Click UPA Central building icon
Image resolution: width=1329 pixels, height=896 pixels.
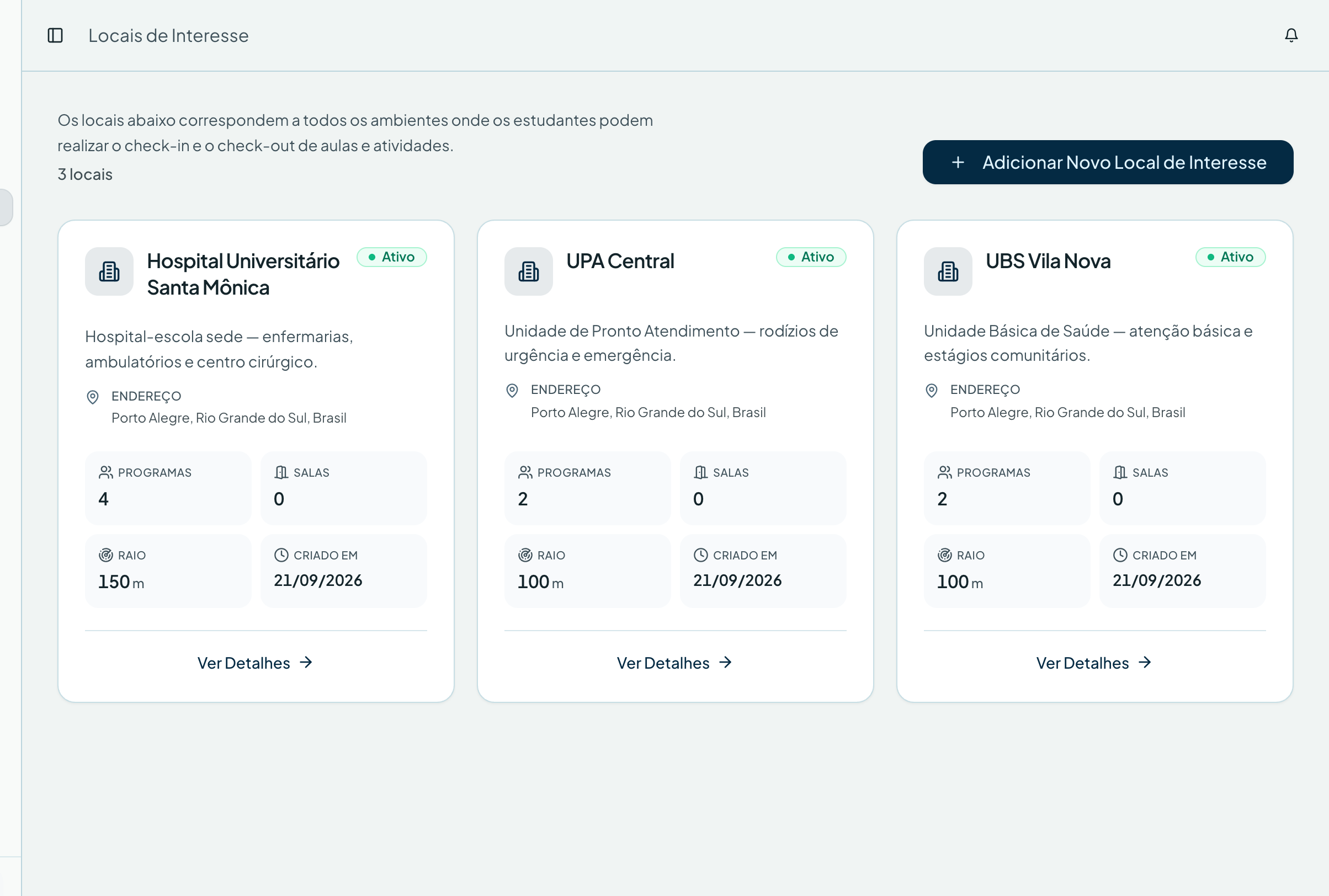coord(529,271)
